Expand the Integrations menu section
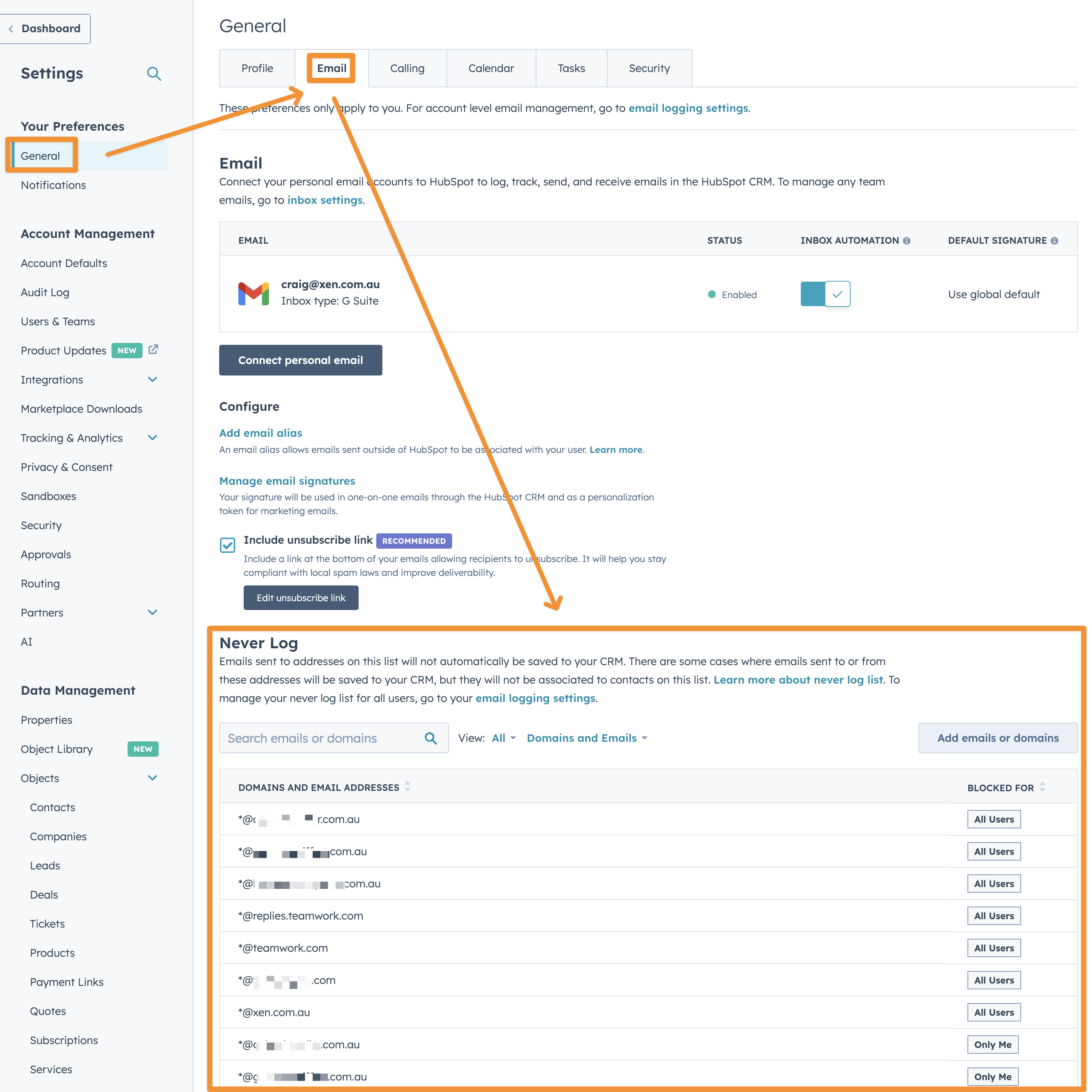The image size is (1092, 1092). [x=152, y=380]
